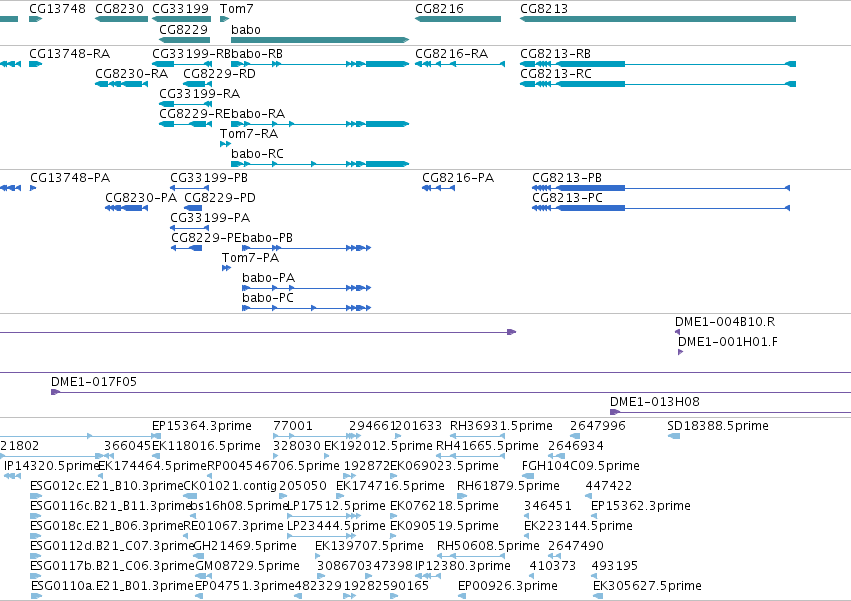Select the CG8213-PC protein label
This screenshot has width=851, height=601.
[x=567, y=198]
